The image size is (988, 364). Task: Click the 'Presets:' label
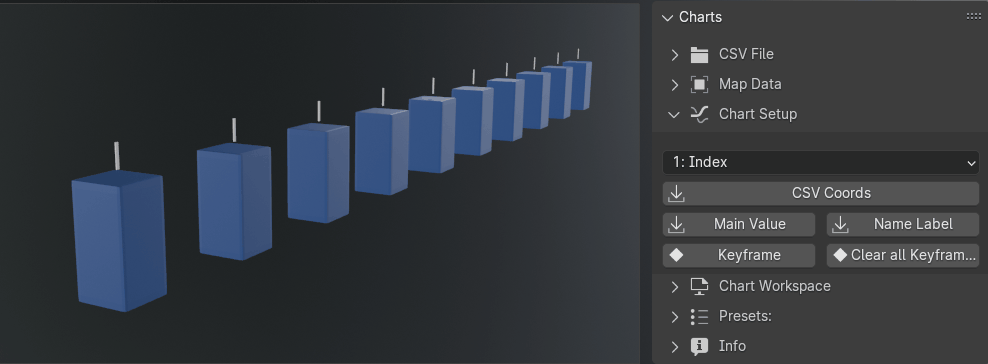(745, 316)
